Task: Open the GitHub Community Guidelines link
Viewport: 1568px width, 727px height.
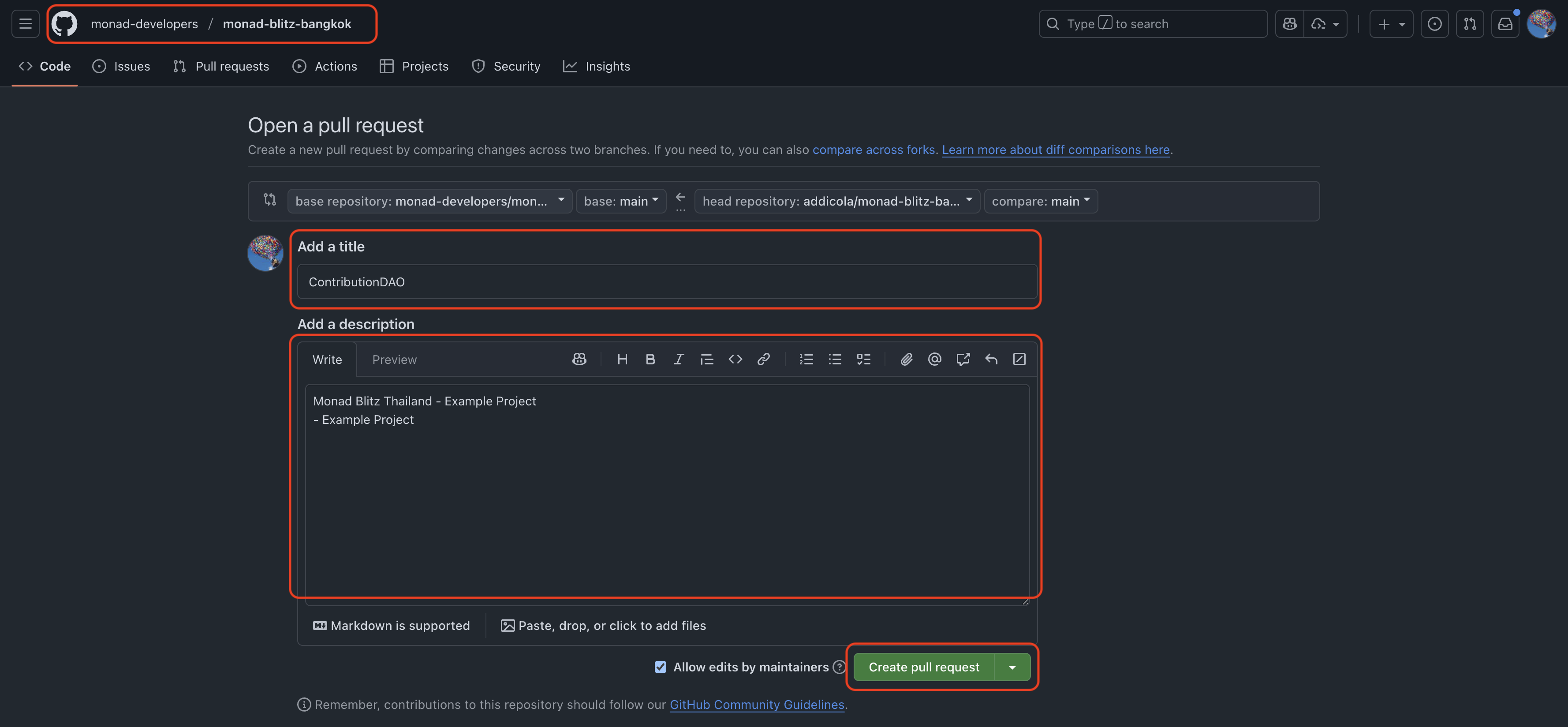Action: point(757,705)
